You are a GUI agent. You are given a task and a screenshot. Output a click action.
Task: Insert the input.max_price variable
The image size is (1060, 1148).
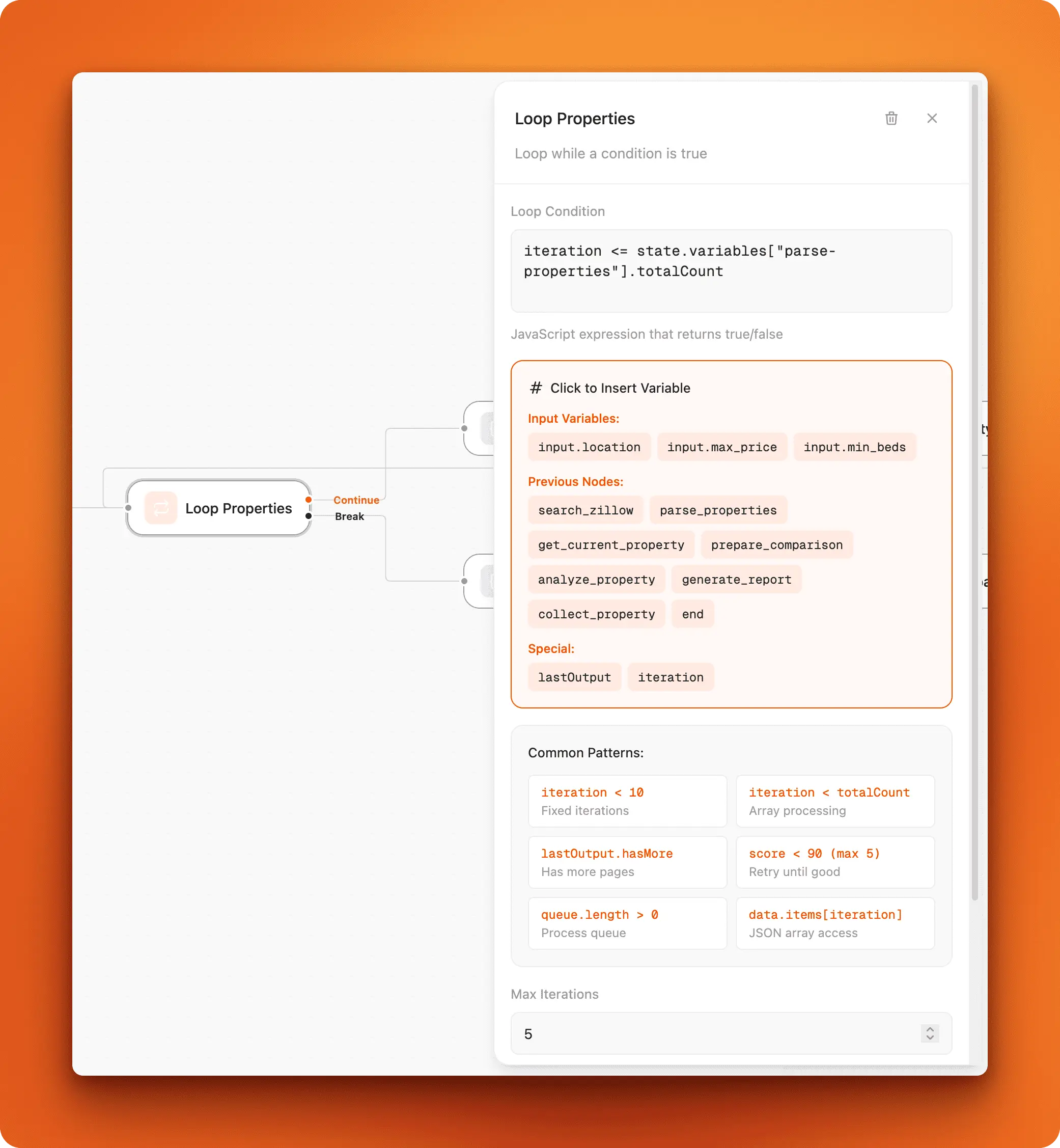click(x=721, y=447)
